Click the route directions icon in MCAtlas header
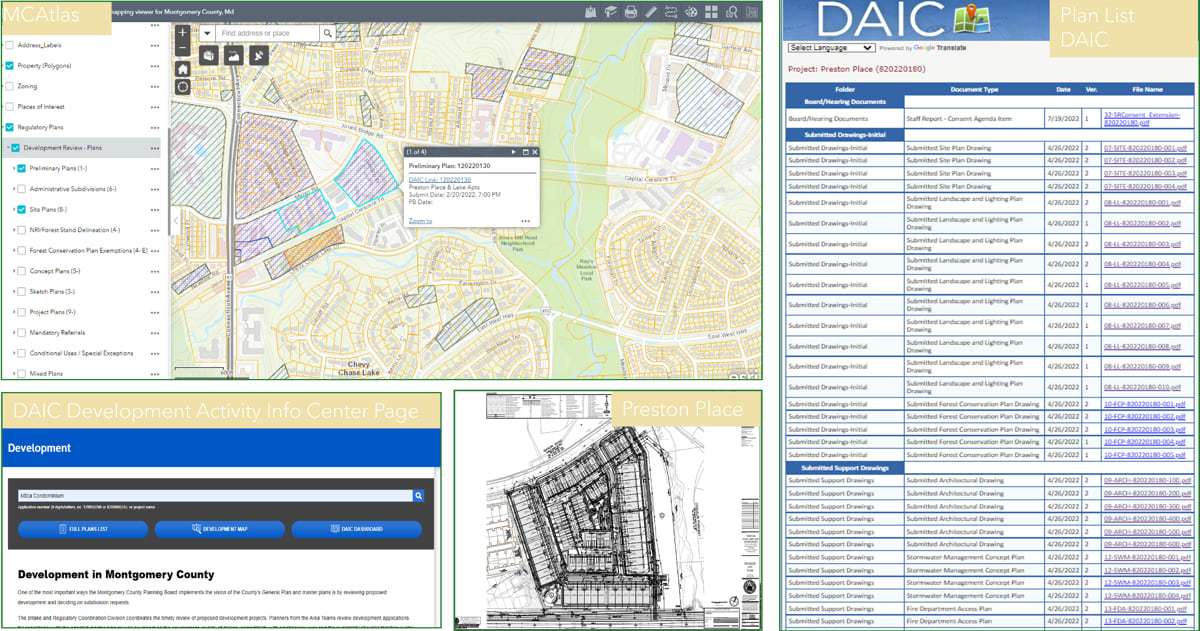This screenshot has height=631, width=1200. [671, 11]
